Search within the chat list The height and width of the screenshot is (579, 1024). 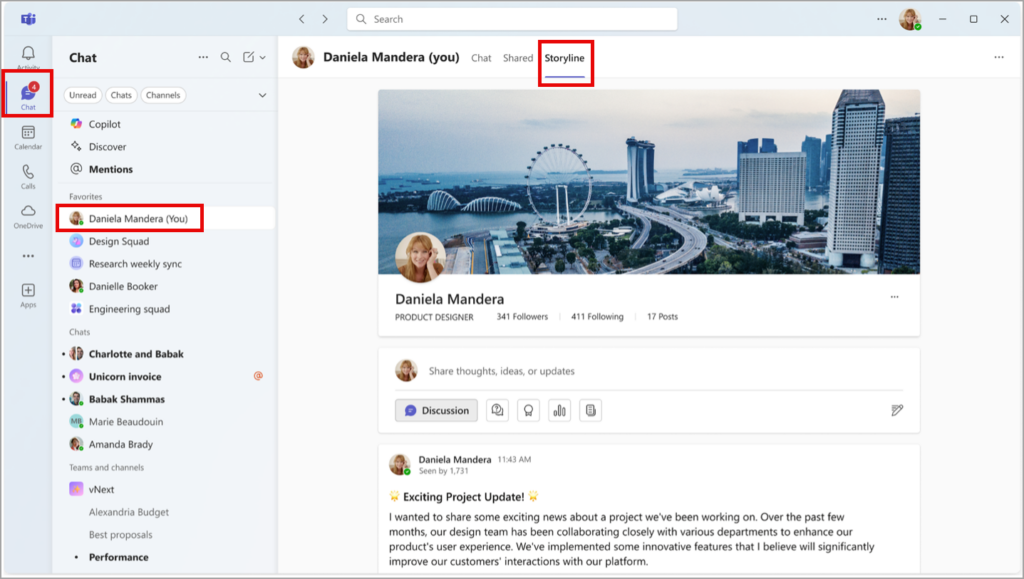coord(225,57)
